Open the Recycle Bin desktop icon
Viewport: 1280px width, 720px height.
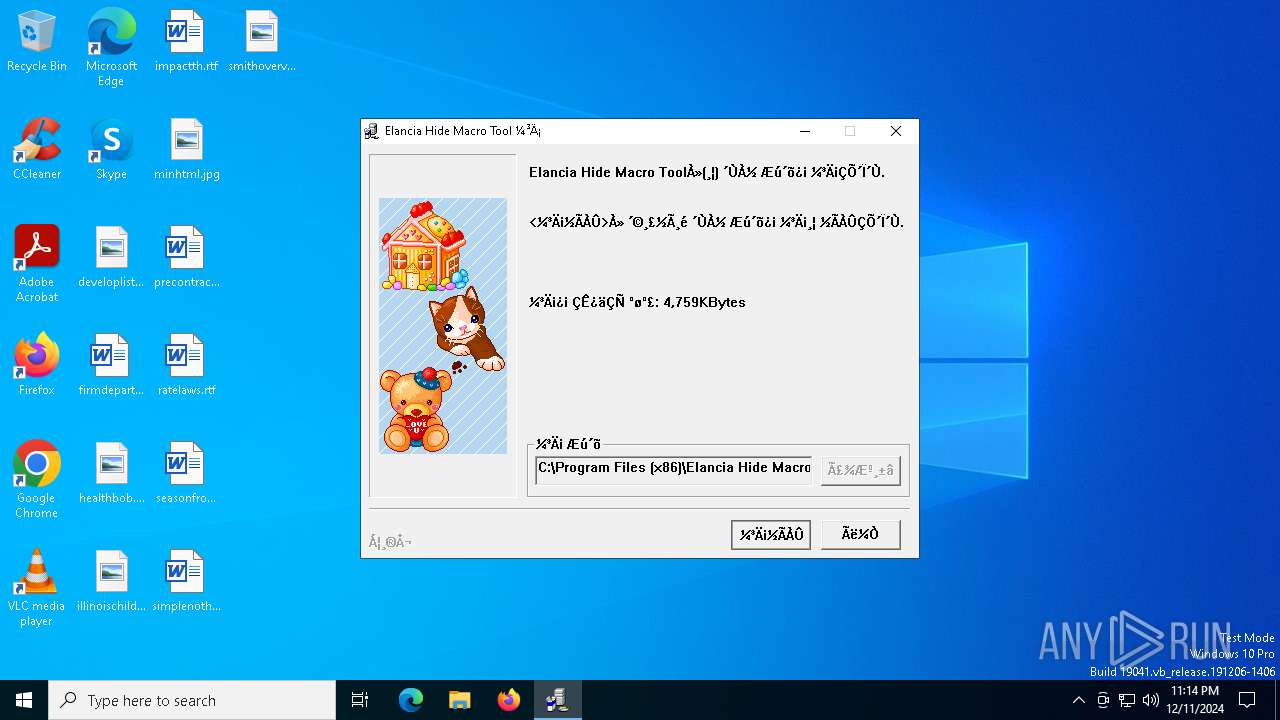pos(37,42)
